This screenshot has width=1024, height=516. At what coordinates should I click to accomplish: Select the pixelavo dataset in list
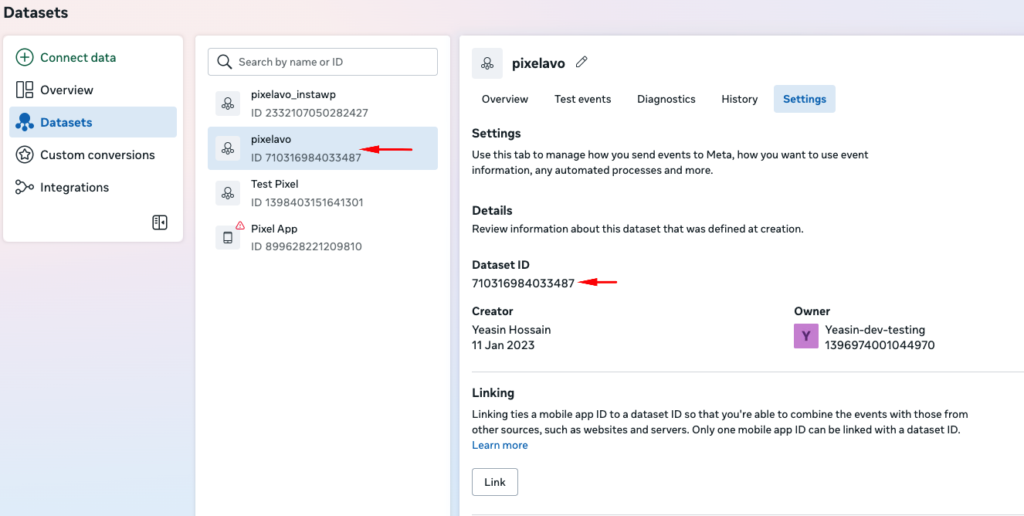(322, 148)
